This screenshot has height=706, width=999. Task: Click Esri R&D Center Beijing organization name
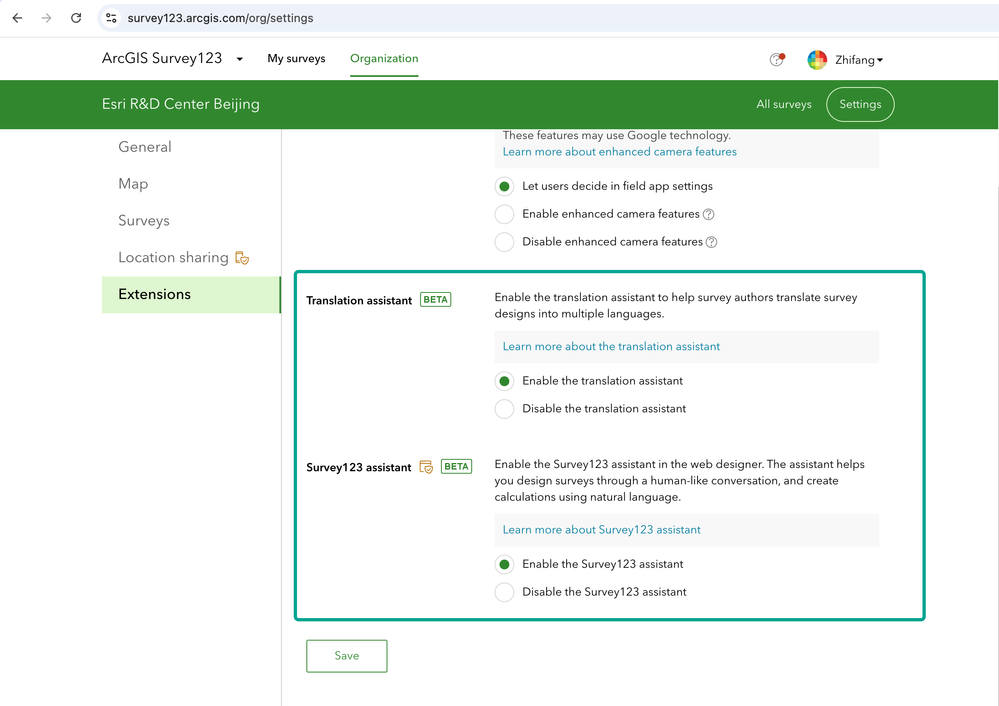(x=181, y=104)
